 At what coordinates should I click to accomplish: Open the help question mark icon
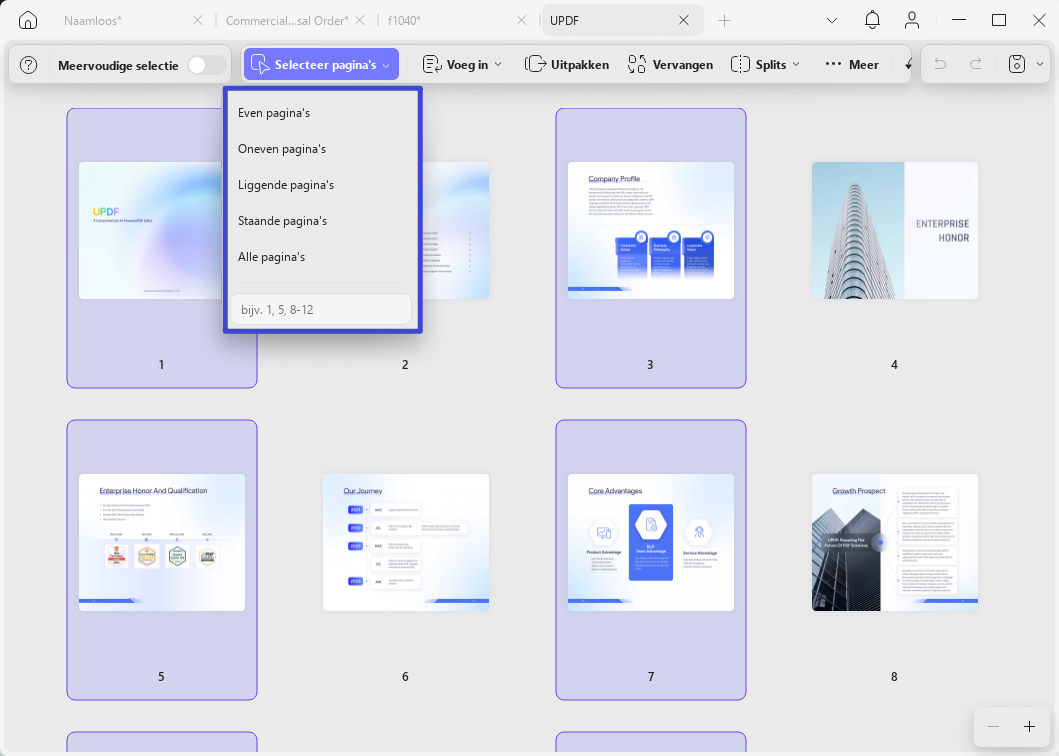click(x=28, y=65)
